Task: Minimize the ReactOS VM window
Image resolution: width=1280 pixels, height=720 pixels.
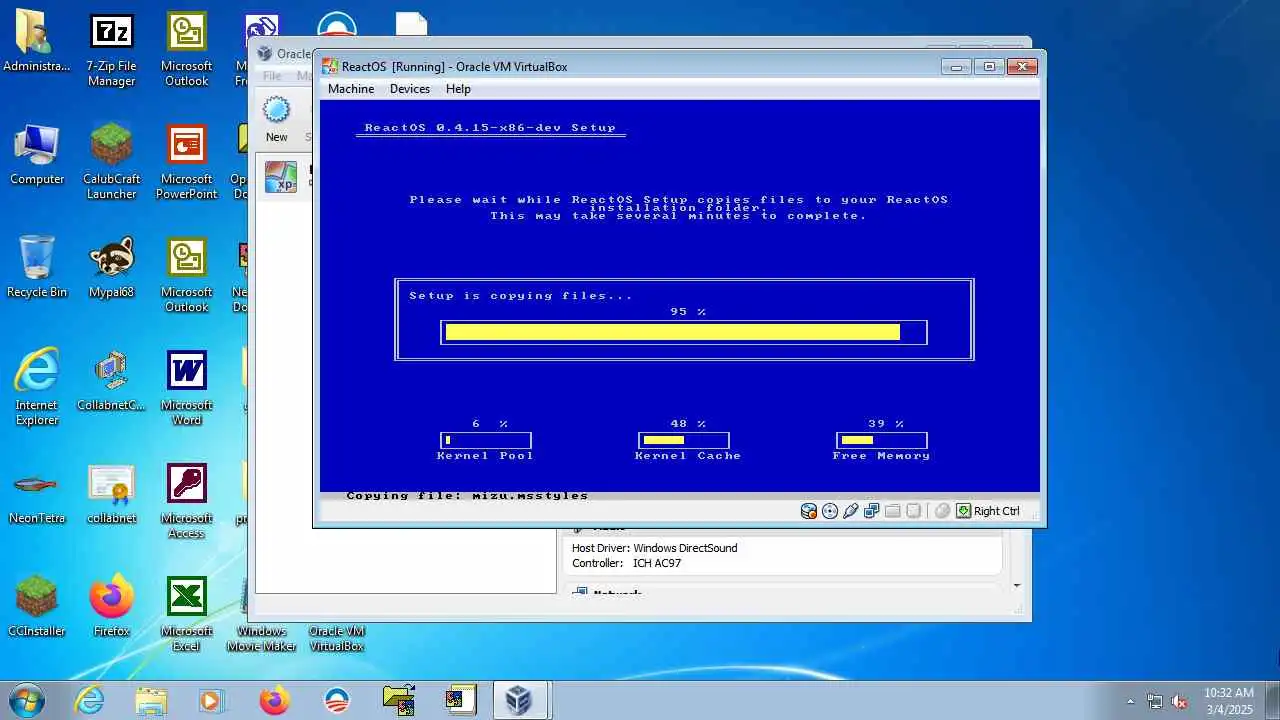Action: pyautogui.click(x=956, y=66)
